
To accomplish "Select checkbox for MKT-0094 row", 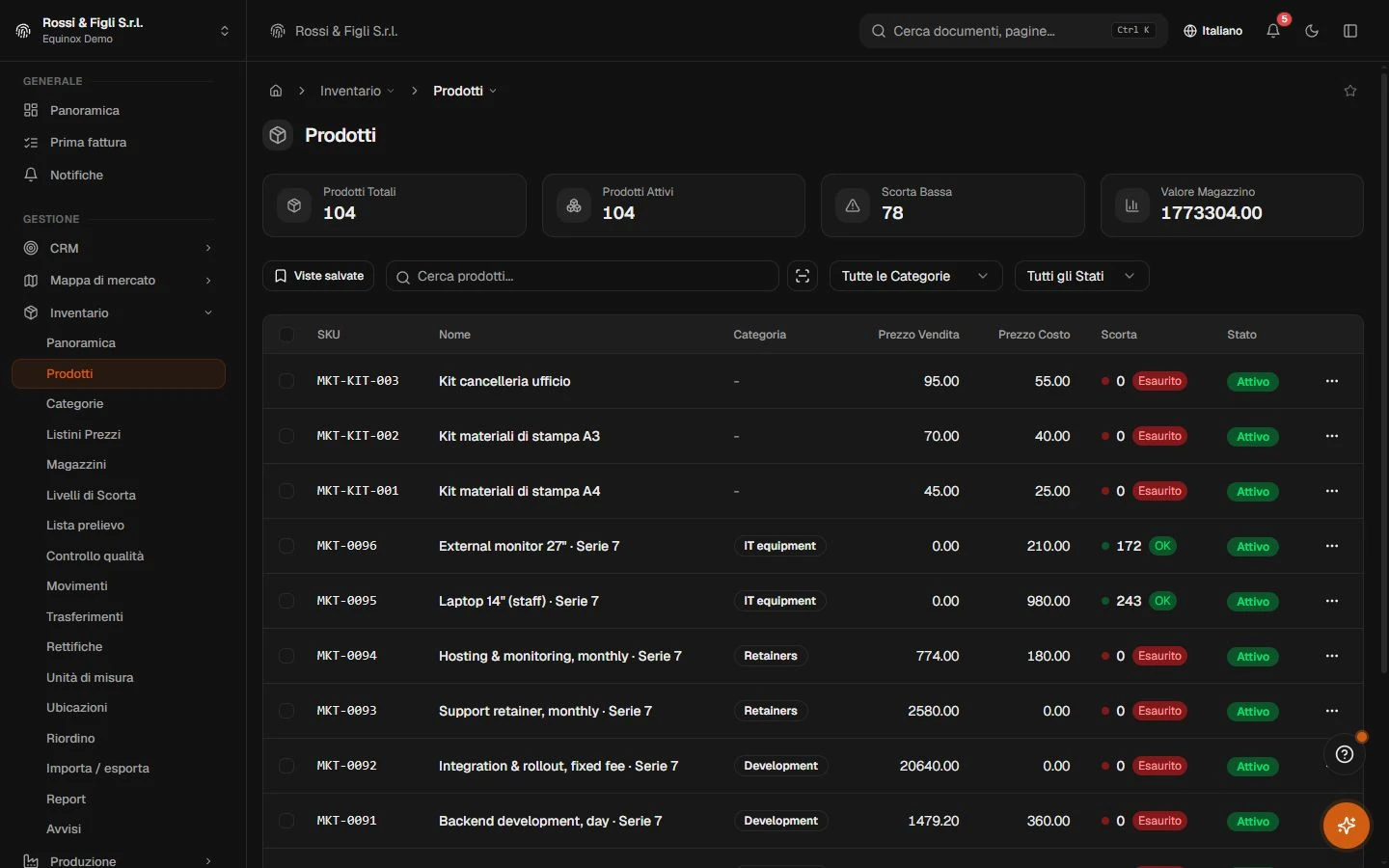I will (x=286, y=656).
